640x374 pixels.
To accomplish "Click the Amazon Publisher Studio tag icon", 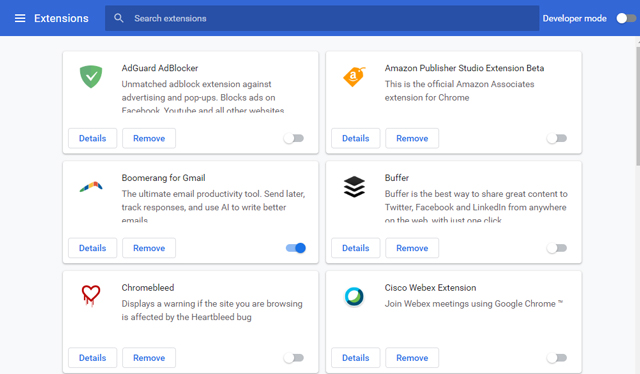I will [x=354, y=76].
